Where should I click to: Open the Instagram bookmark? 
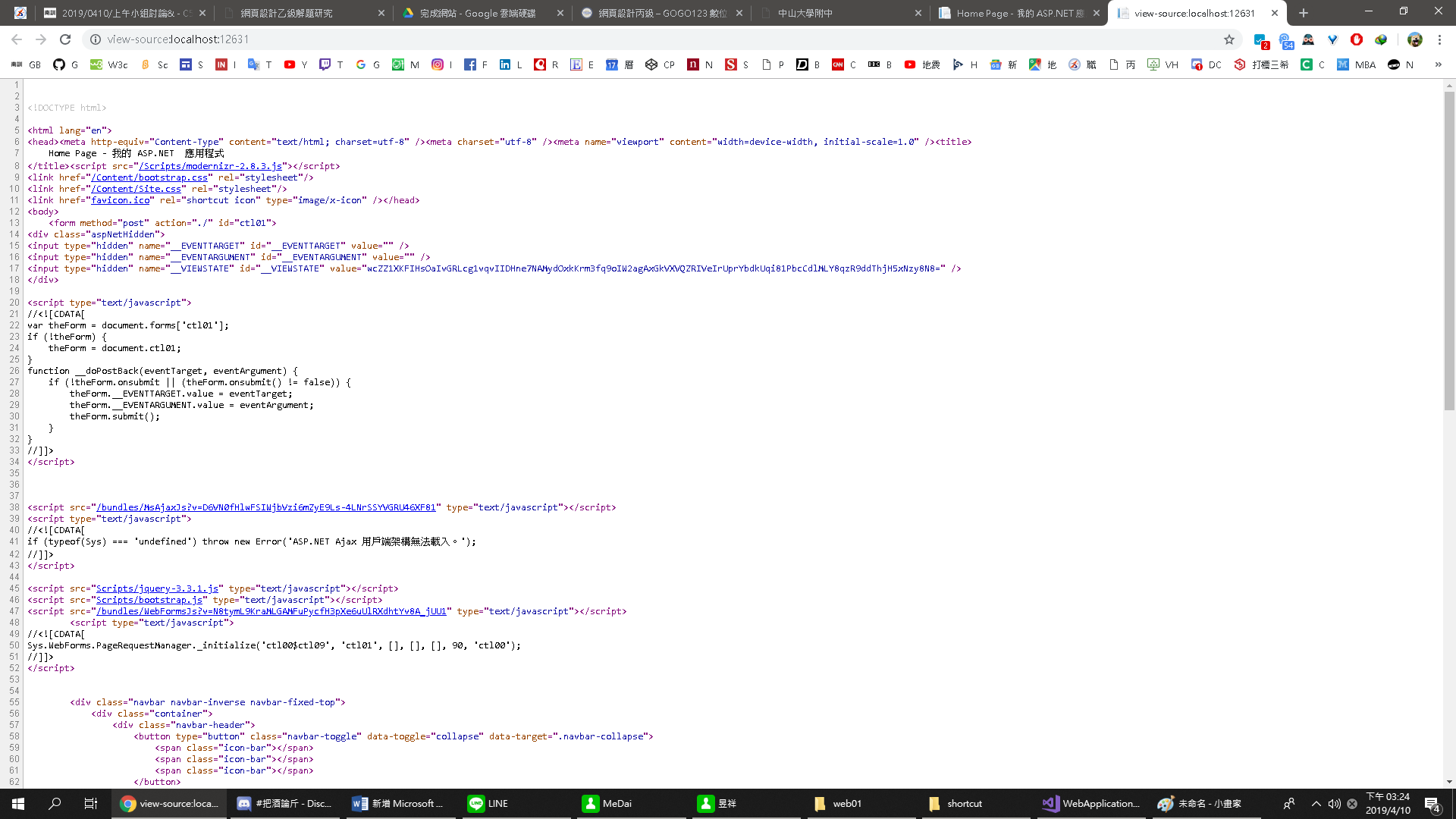pos(442,64)
